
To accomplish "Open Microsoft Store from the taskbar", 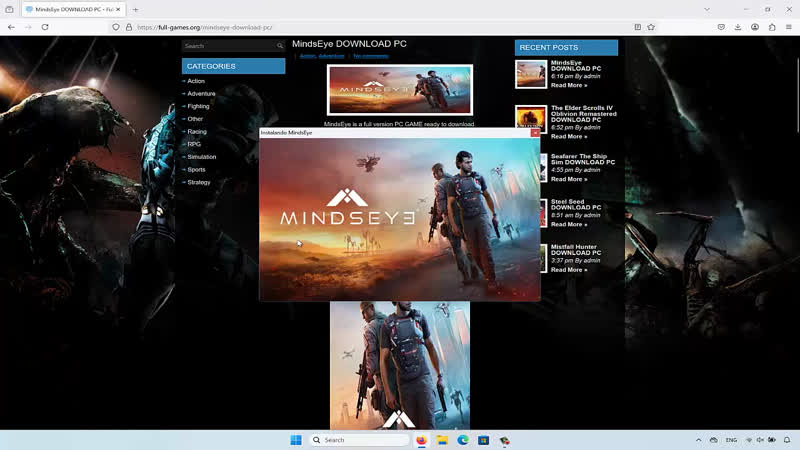I will coord(483,440).
